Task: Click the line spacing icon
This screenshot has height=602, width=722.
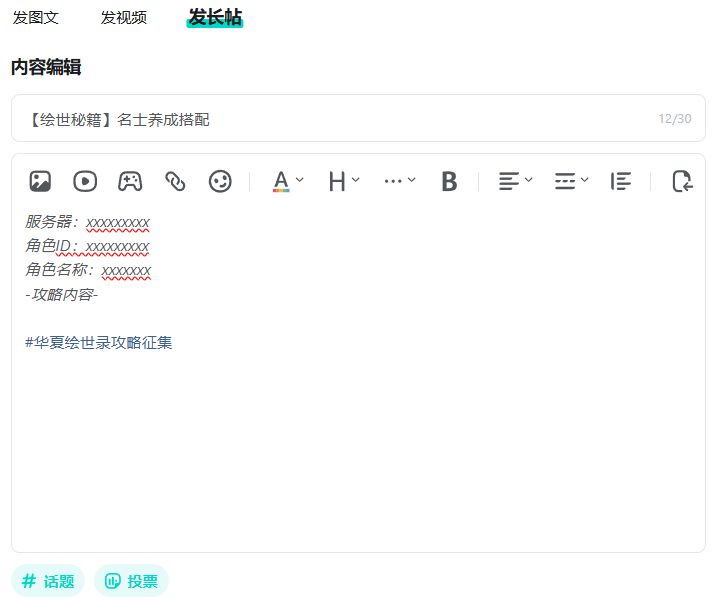Action: tap(621, 181)
